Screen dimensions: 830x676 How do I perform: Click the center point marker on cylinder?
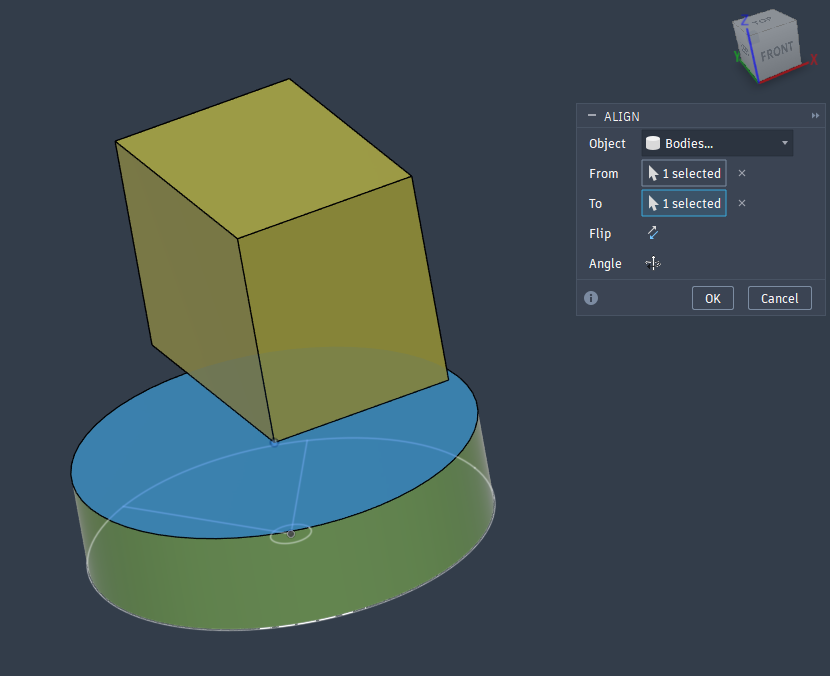click(x=291, y=534)
